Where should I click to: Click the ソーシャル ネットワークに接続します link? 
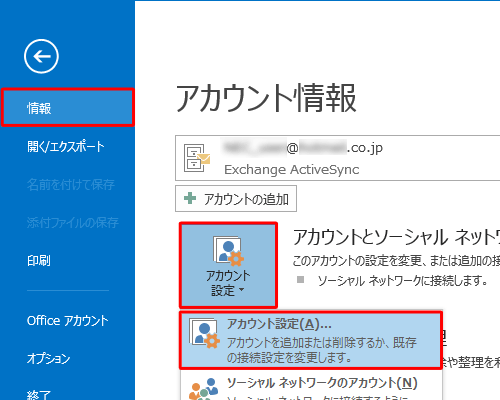pyautogui.click(x=402, y=281)
